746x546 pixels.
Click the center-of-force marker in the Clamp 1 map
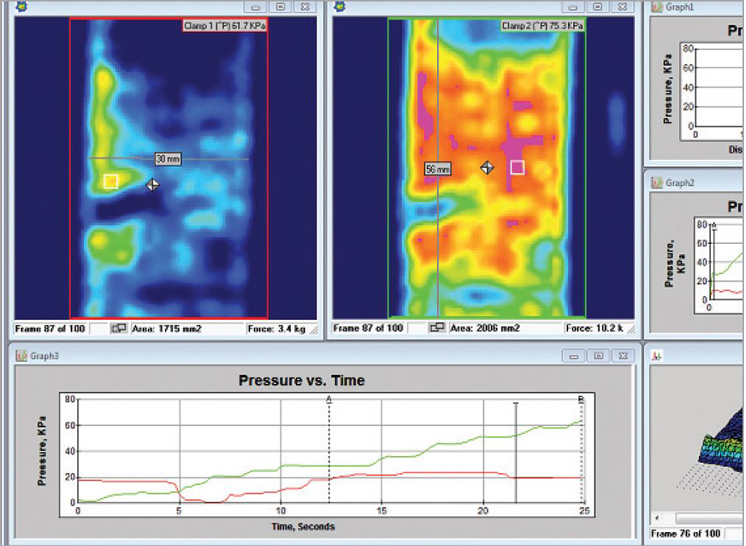pos(153,184)
